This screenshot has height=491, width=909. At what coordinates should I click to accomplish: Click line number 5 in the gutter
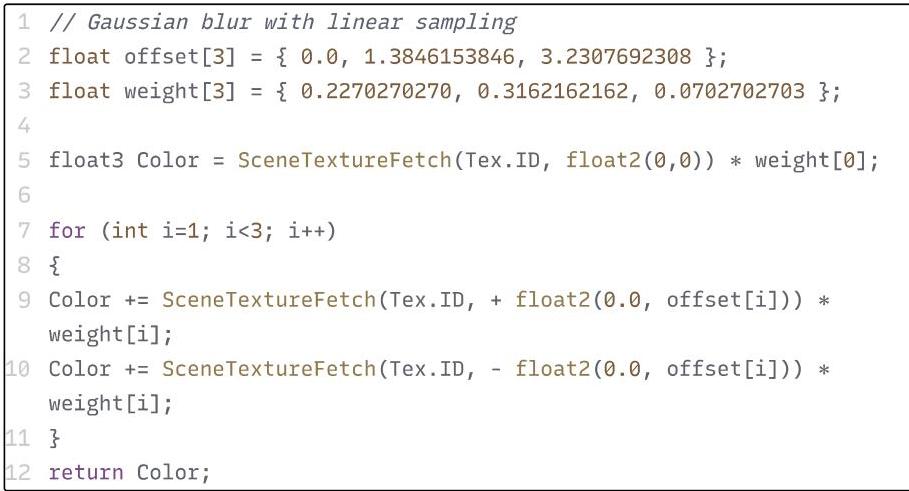[x=23, y=160]
